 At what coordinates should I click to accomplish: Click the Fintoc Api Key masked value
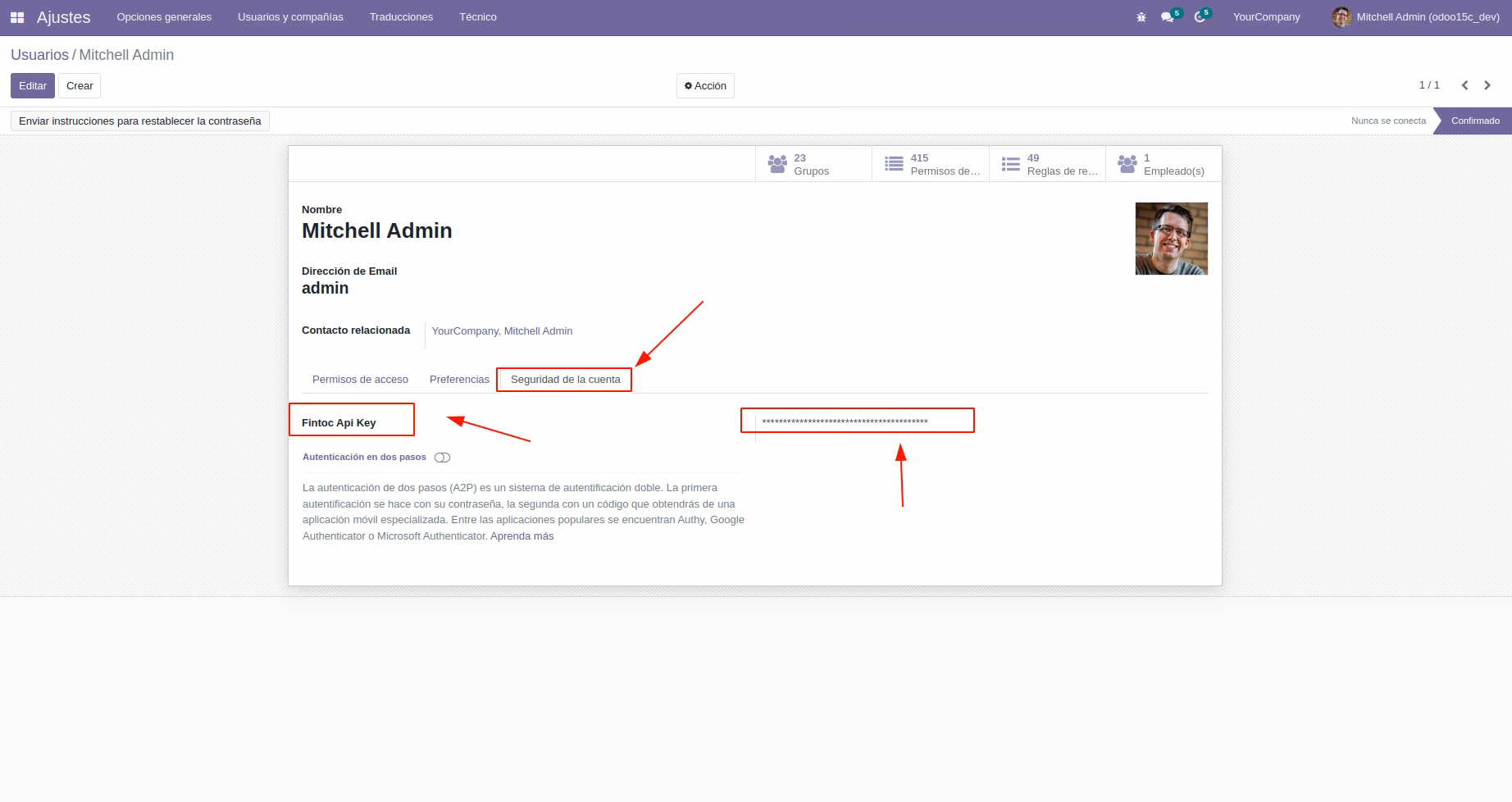point(845,422)
